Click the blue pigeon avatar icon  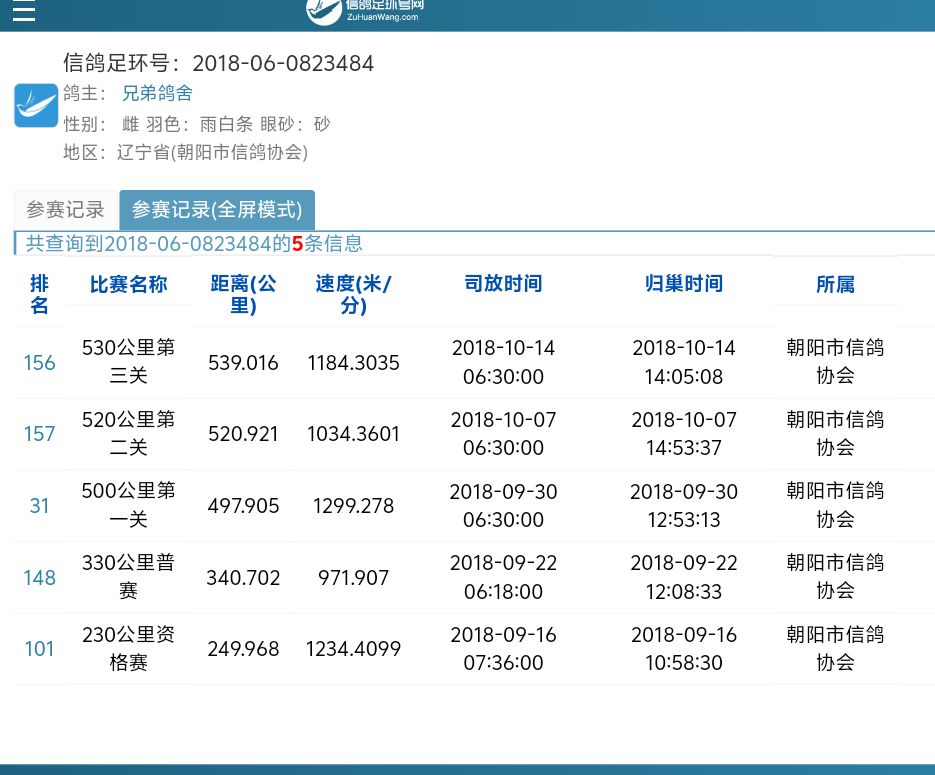point(36,105)
